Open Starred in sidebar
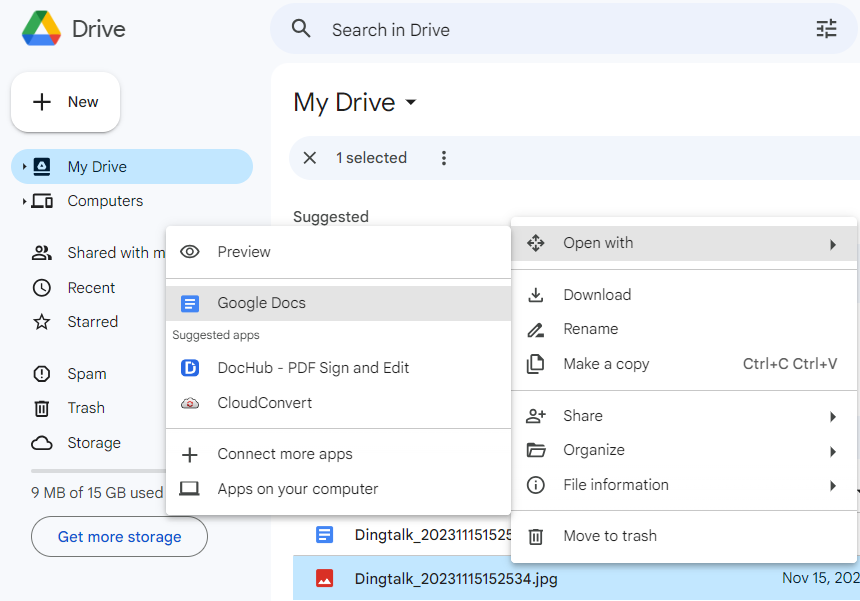The width and height of the screenshot is (860, 601). (92, 322)
